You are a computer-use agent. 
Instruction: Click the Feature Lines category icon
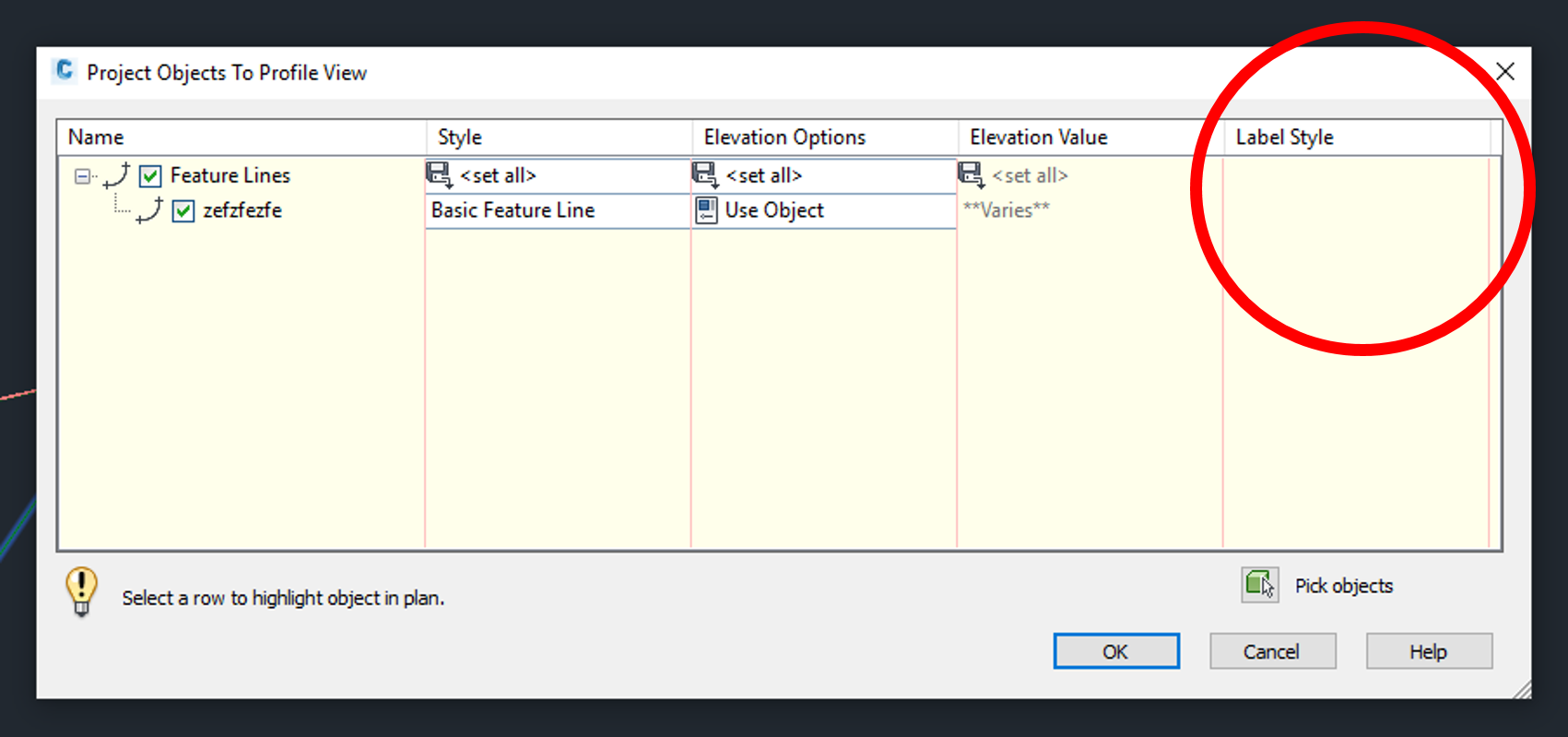[x=117, y=175]
